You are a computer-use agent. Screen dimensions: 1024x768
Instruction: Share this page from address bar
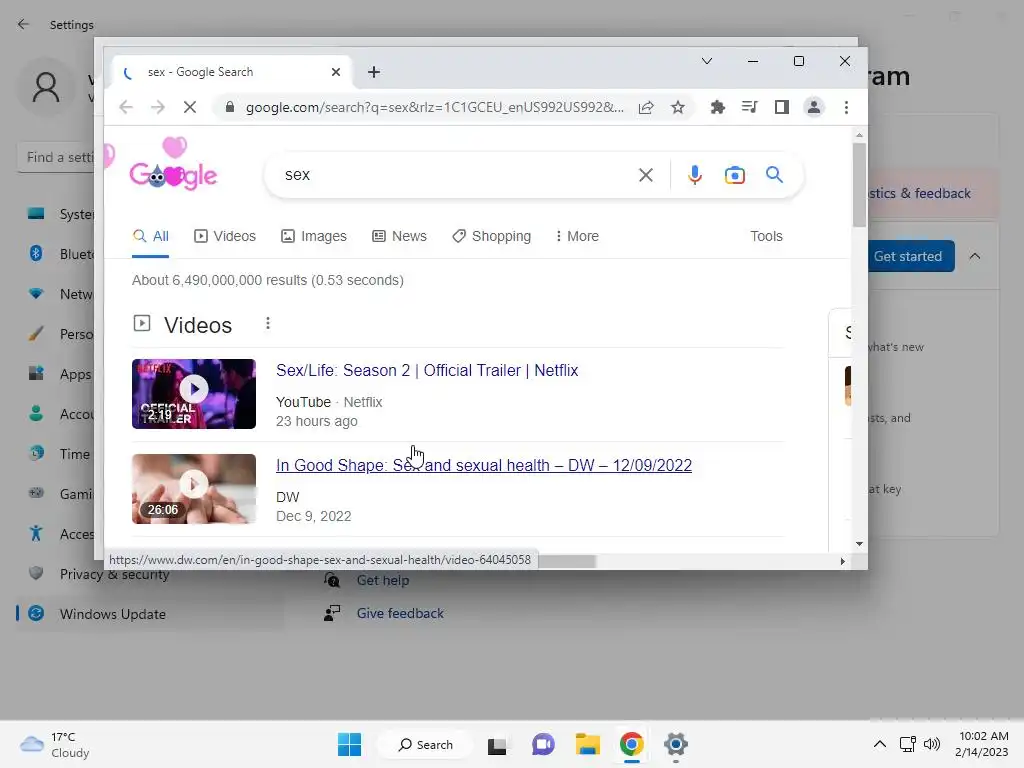point(646,107)
